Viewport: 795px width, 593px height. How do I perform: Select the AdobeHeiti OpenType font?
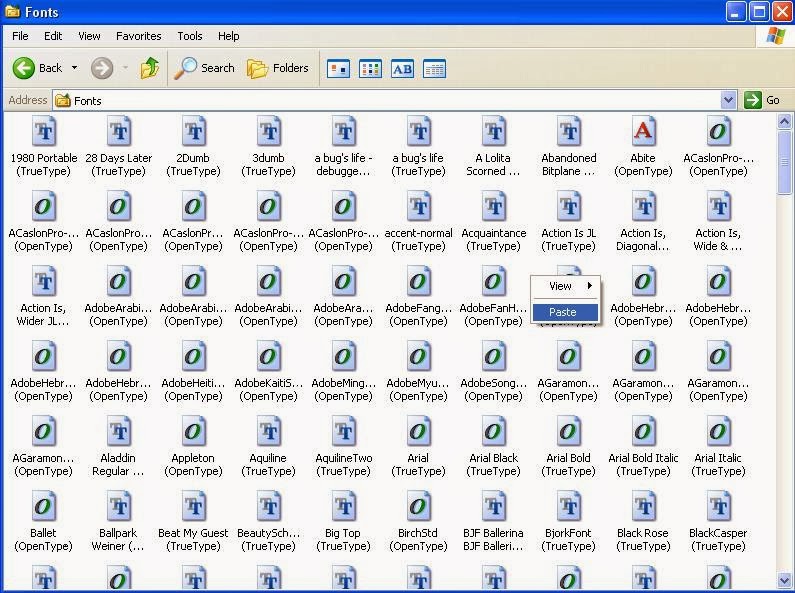coord(193,372)
